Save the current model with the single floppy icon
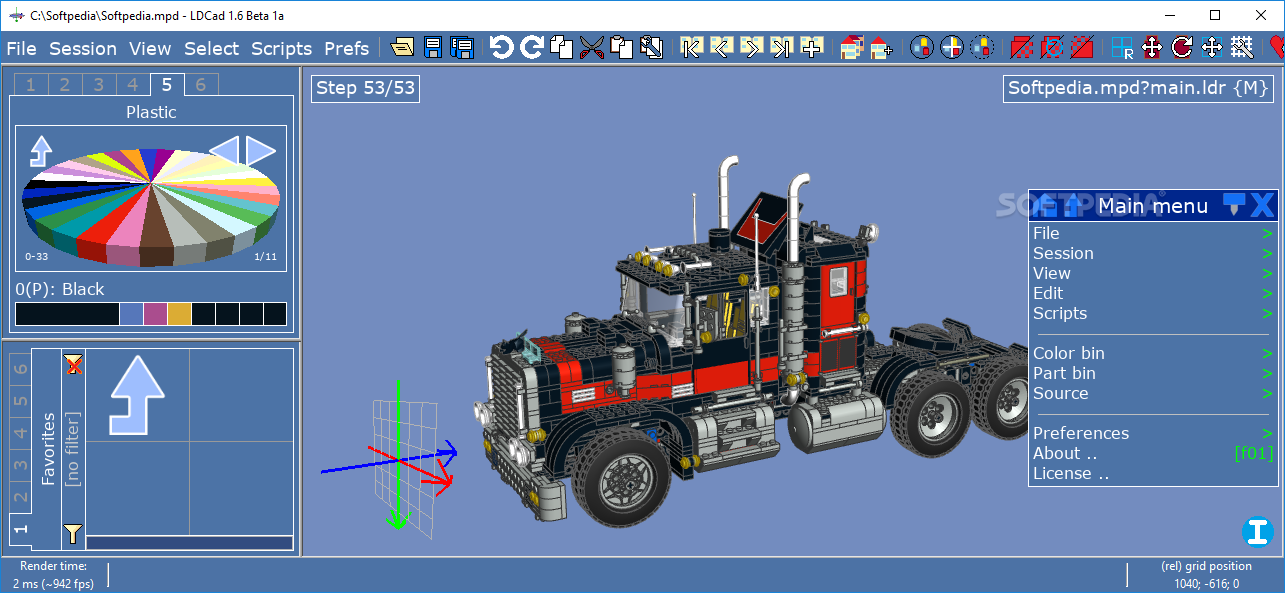Viewport: 1285px width, 593px height. click(x=433, y=47)
